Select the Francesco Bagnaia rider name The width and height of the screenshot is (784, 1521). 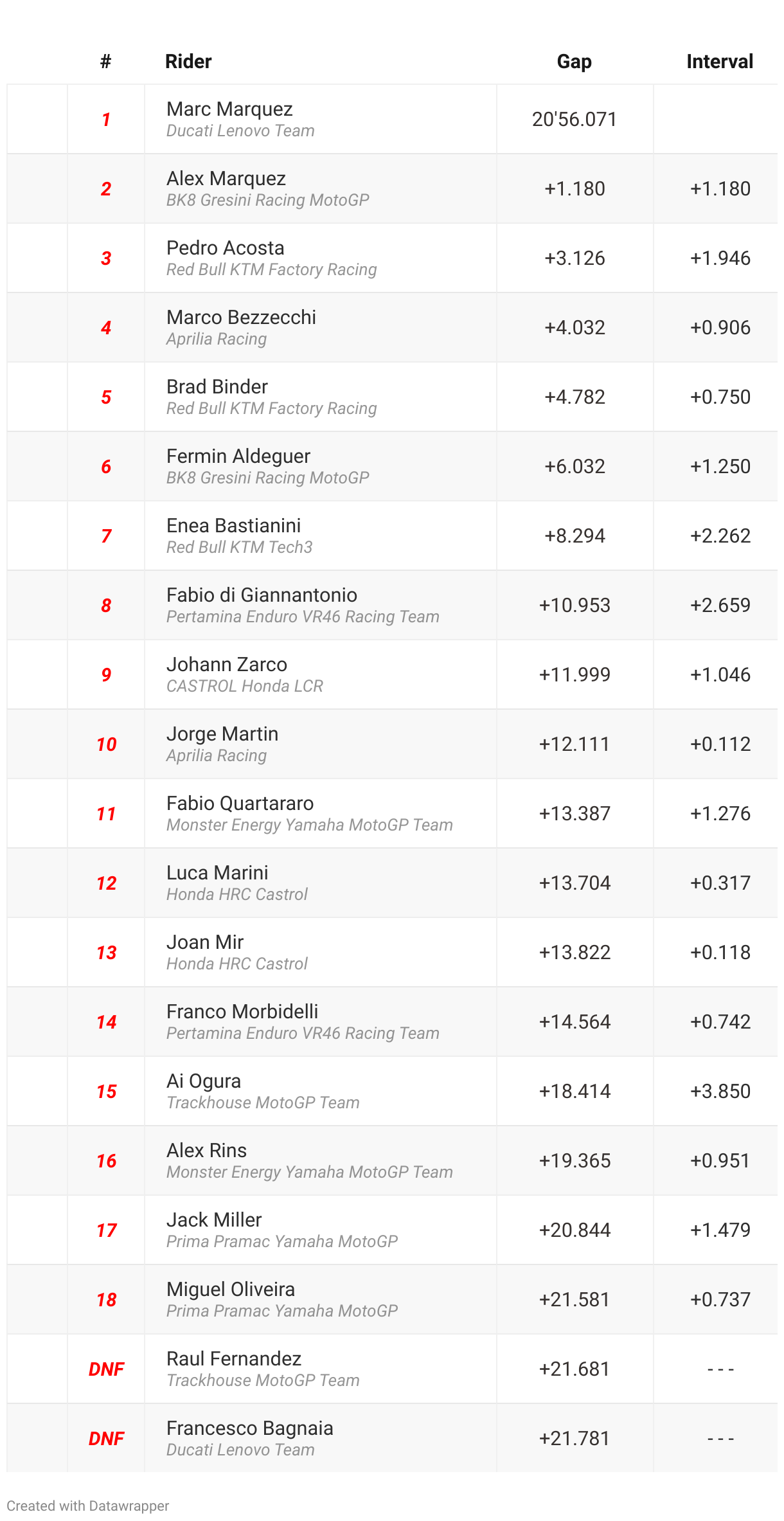click(250, 1428)
